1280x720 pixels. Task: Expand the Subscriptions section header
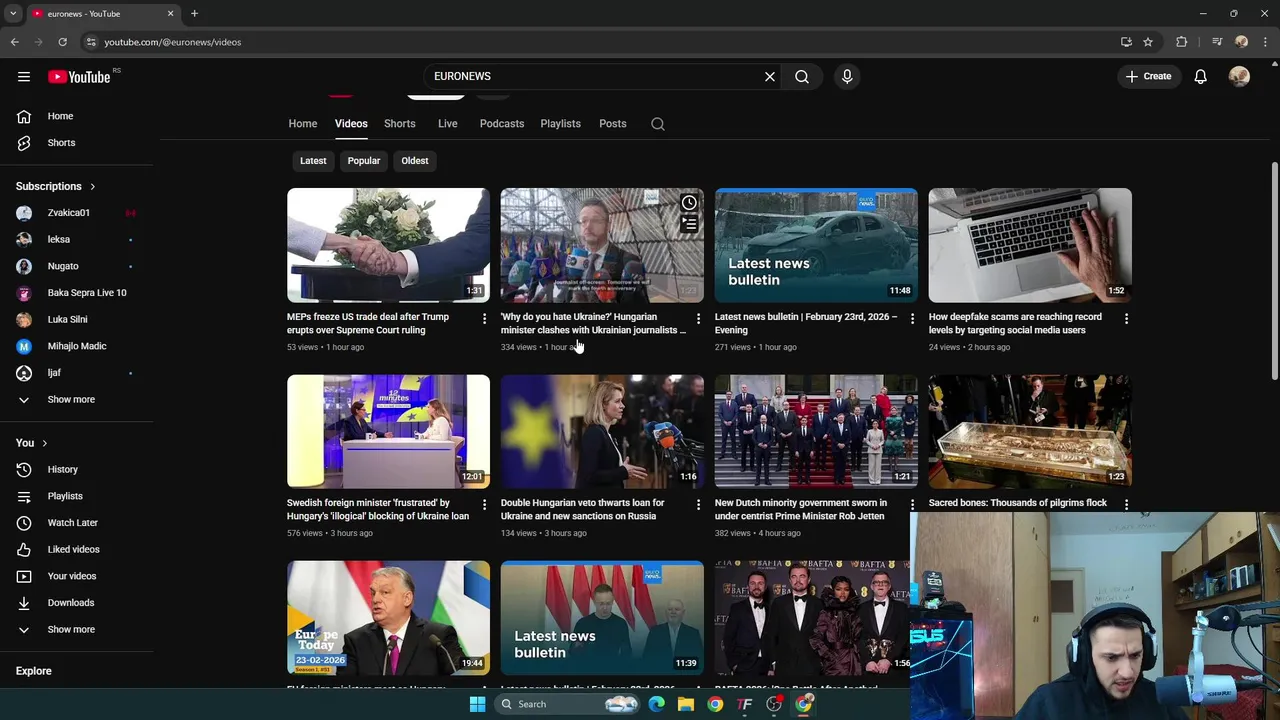pos(56,186)
